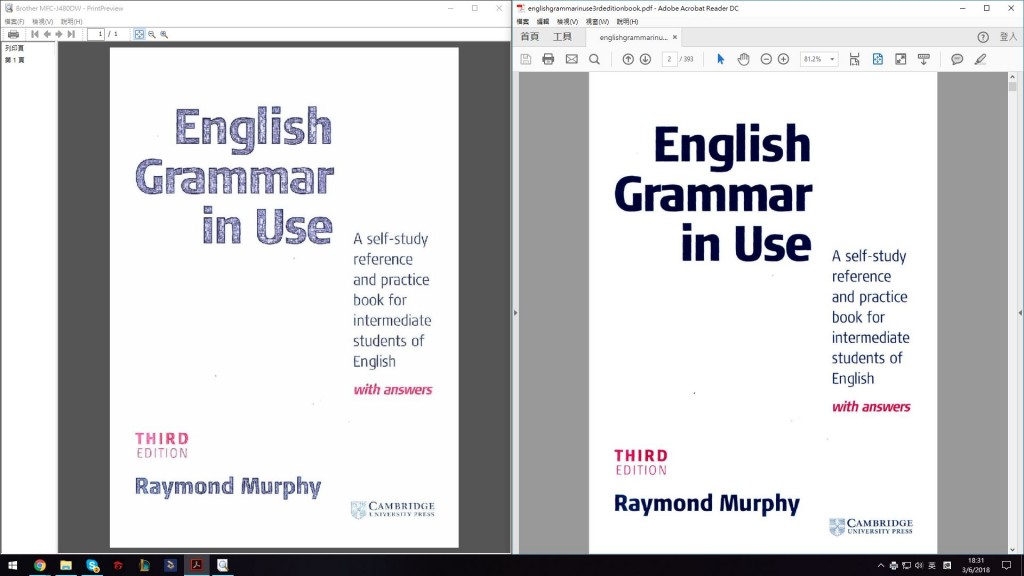The image size is (1024, 576).
Task: Jump to last page in PrintPreview
Action: tap(71, 34)
